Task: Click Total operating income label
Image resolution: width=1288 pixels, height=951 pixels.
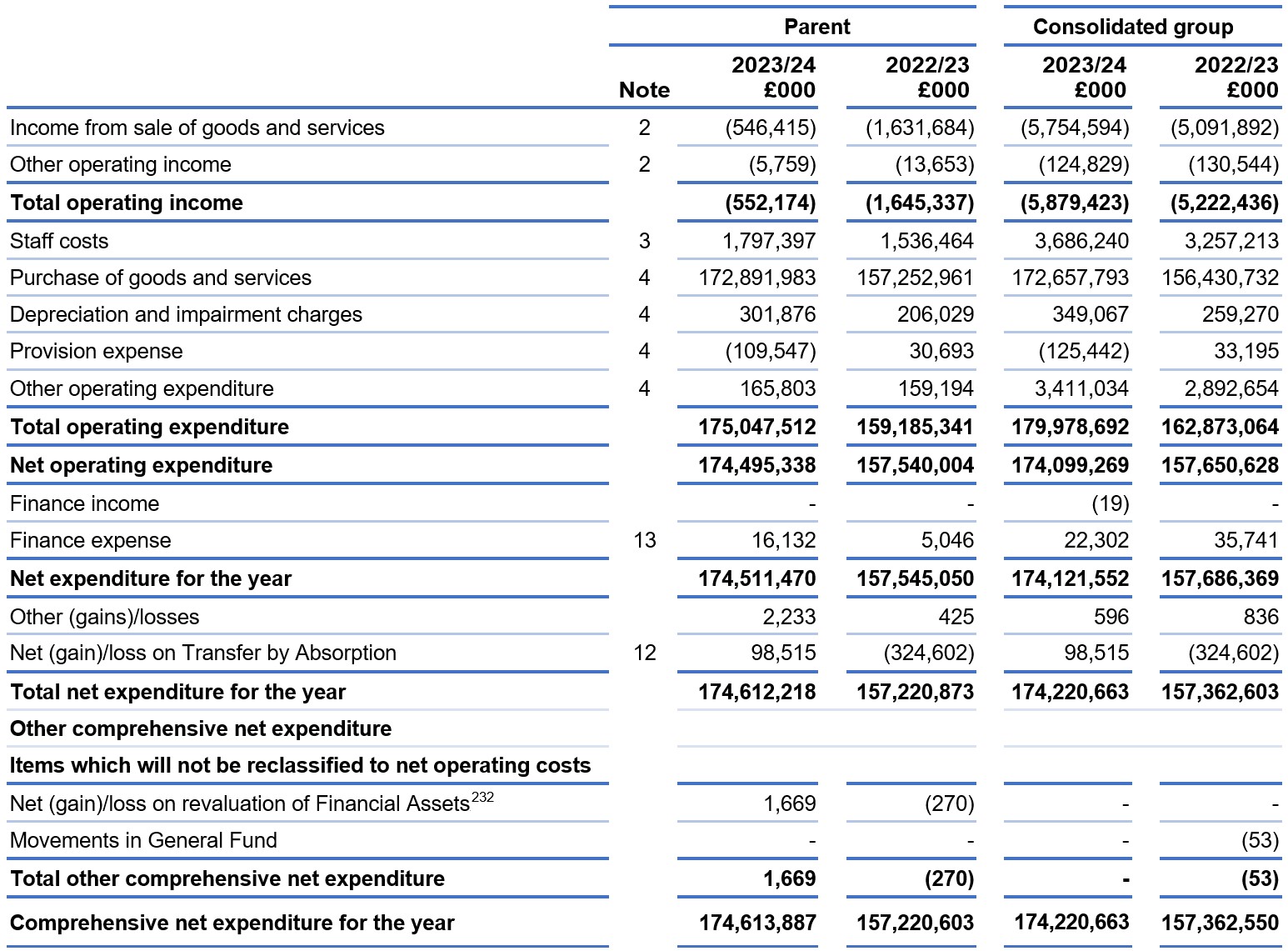Action: coord(127,203)
